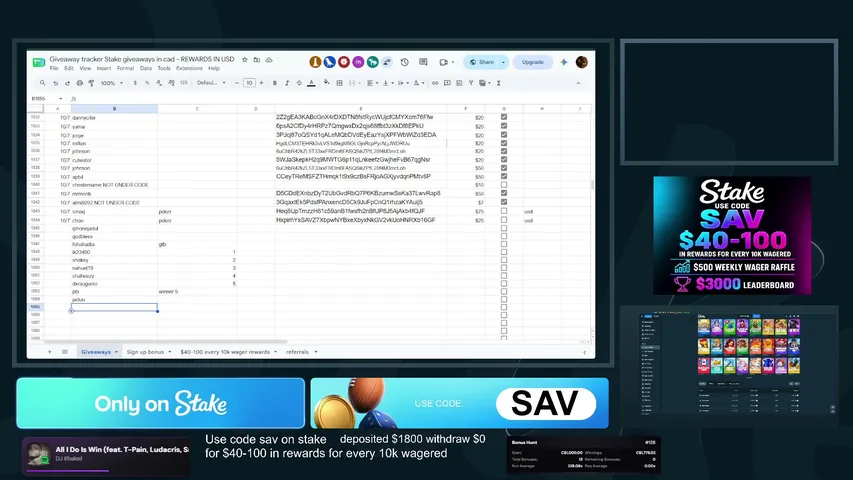Image resolution: width=853 pixels, height=480 pixels.
Task: Insert a chart from the toolbar
Action: click(x=459, y=83)
